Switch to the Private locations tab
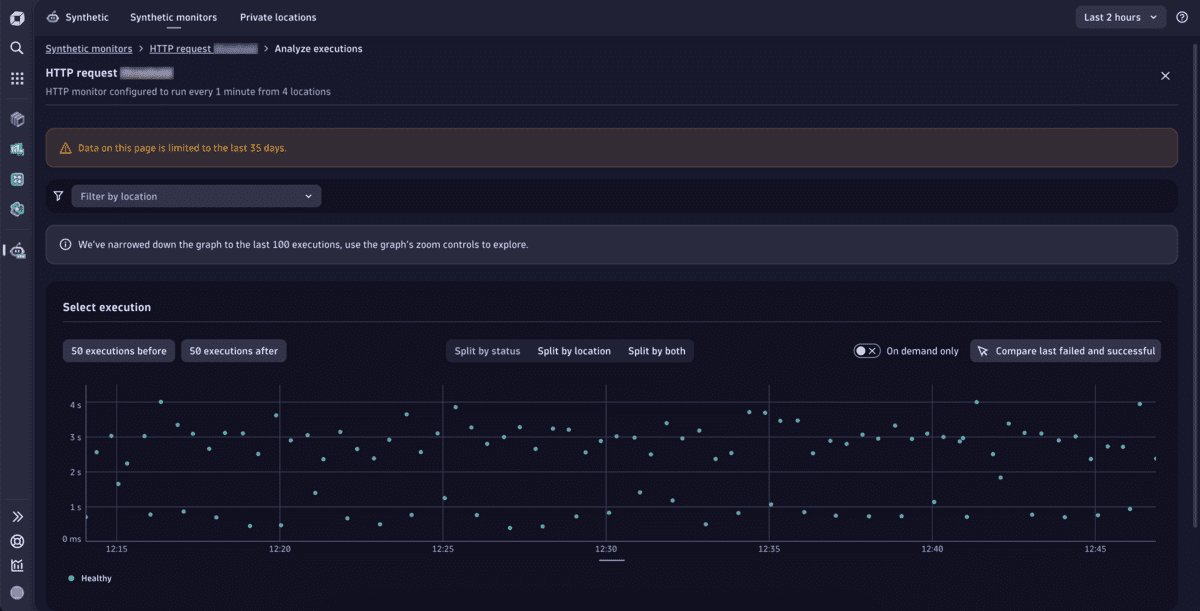Viewport: 1200px width, 611px height. 277,17
